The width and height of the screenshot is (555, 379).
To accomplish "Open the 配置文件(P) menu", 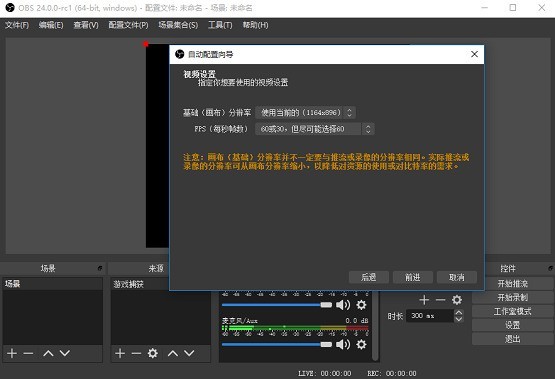I will point(128,25).
